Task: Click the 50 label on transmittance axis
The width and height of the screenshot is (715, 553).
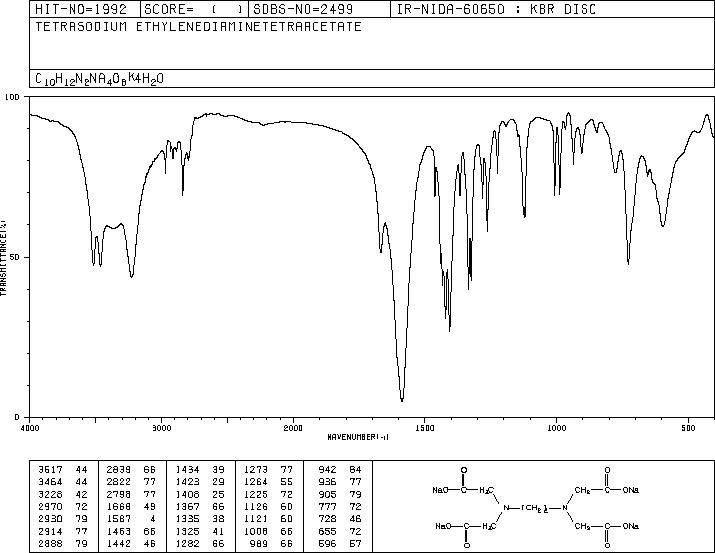Action: [x=13, y=258]
